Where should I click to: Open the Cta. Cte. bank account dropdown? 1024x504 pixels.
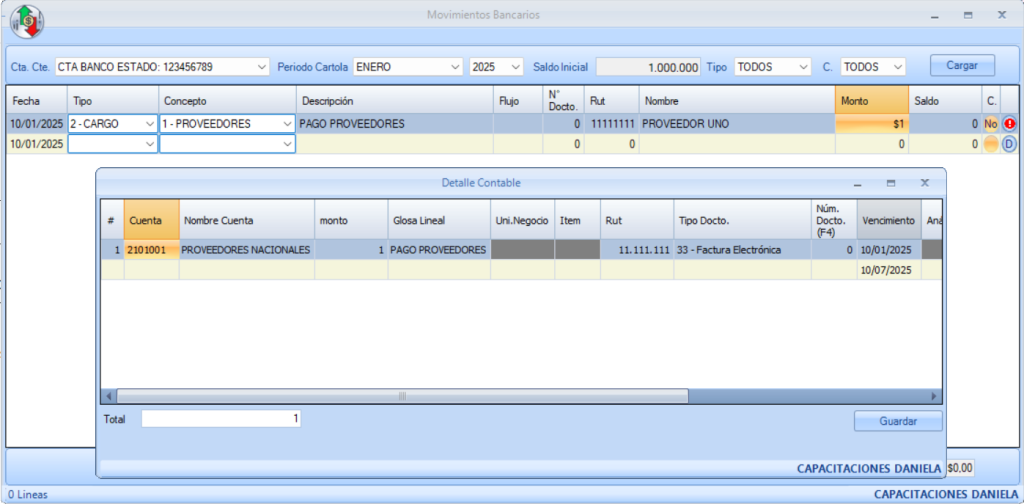262,67
